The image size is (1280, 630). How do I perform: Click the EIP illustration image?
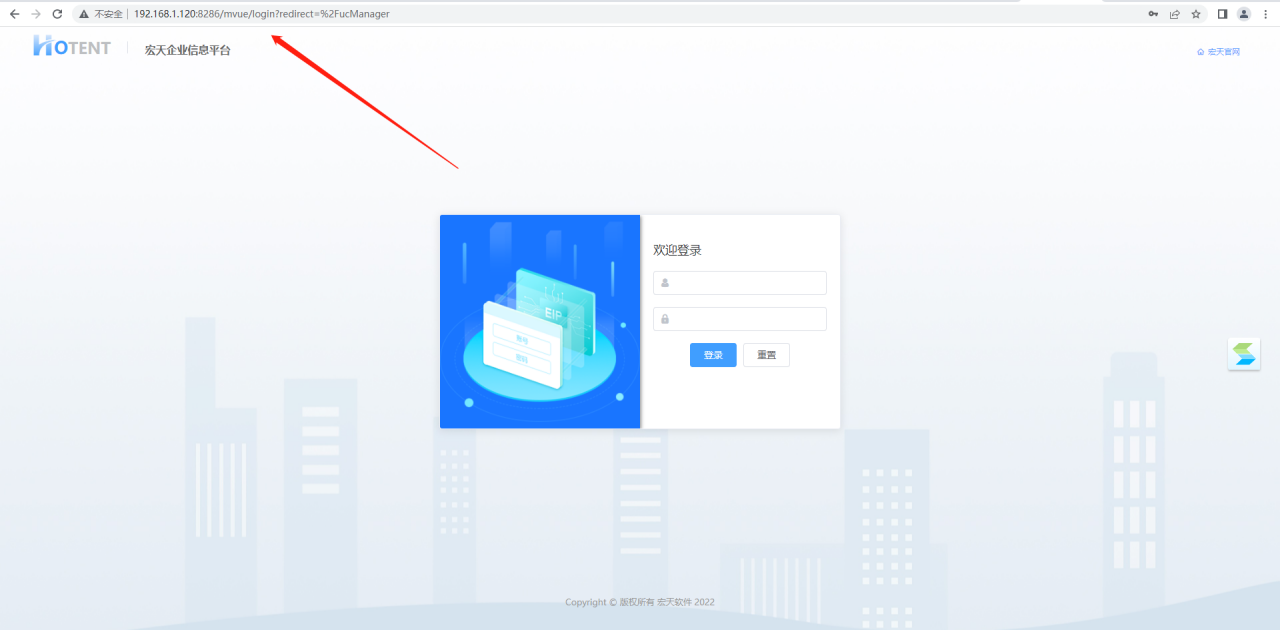pos(540,322)
